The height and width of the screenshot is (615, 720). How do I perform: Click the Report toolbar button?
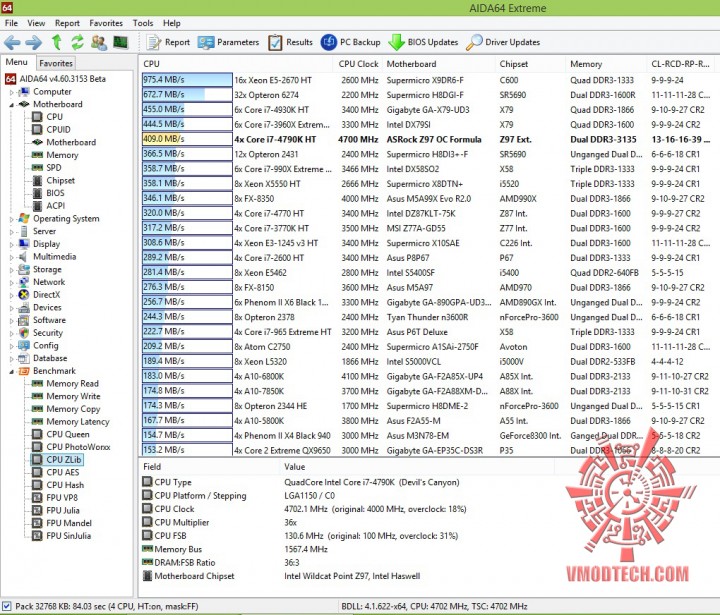[x=168, y=42]
